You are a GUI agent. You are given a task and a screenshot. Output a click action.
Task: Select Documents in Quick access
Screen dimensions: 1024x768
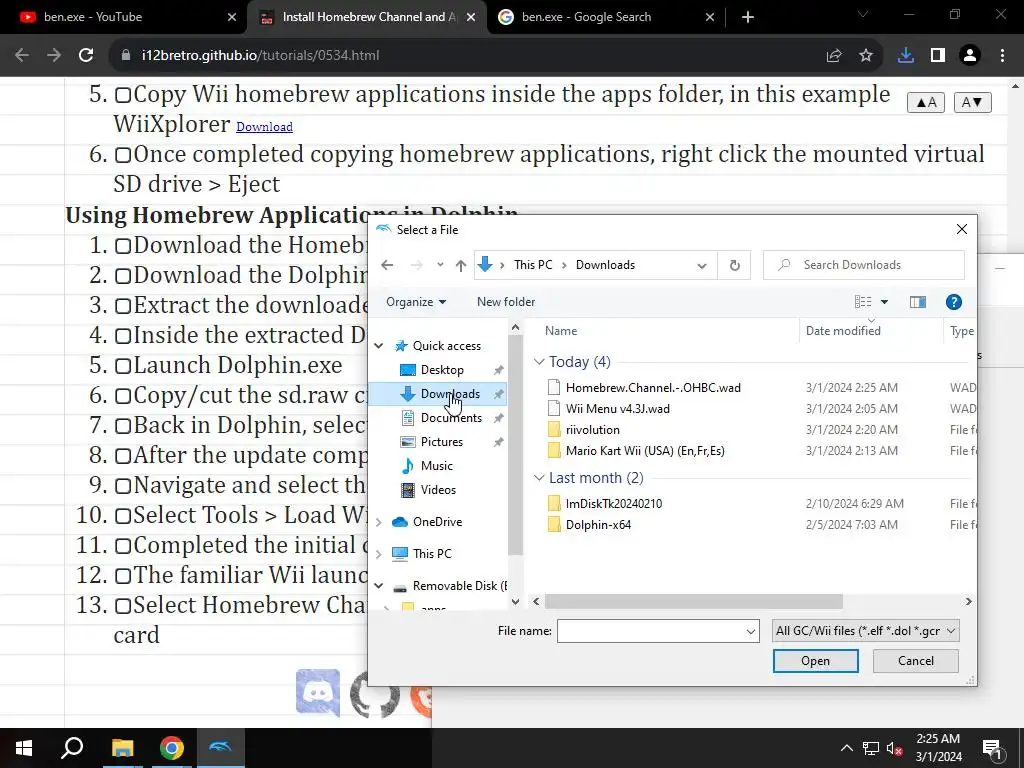coord(451,418)
